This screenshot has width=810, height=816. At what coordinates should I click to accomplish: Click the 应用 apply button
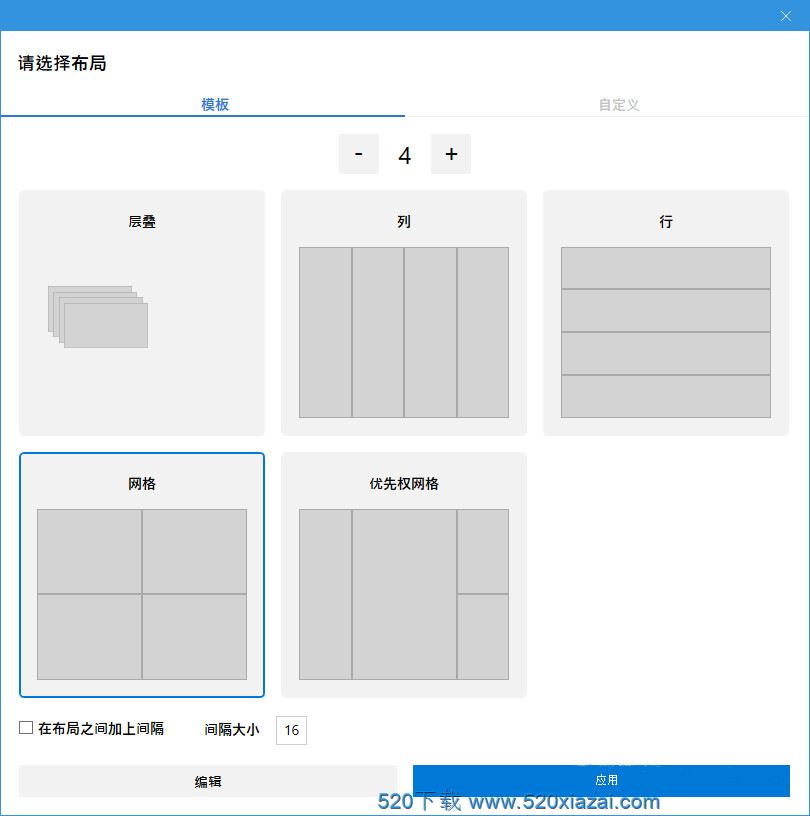click(601, 780)
